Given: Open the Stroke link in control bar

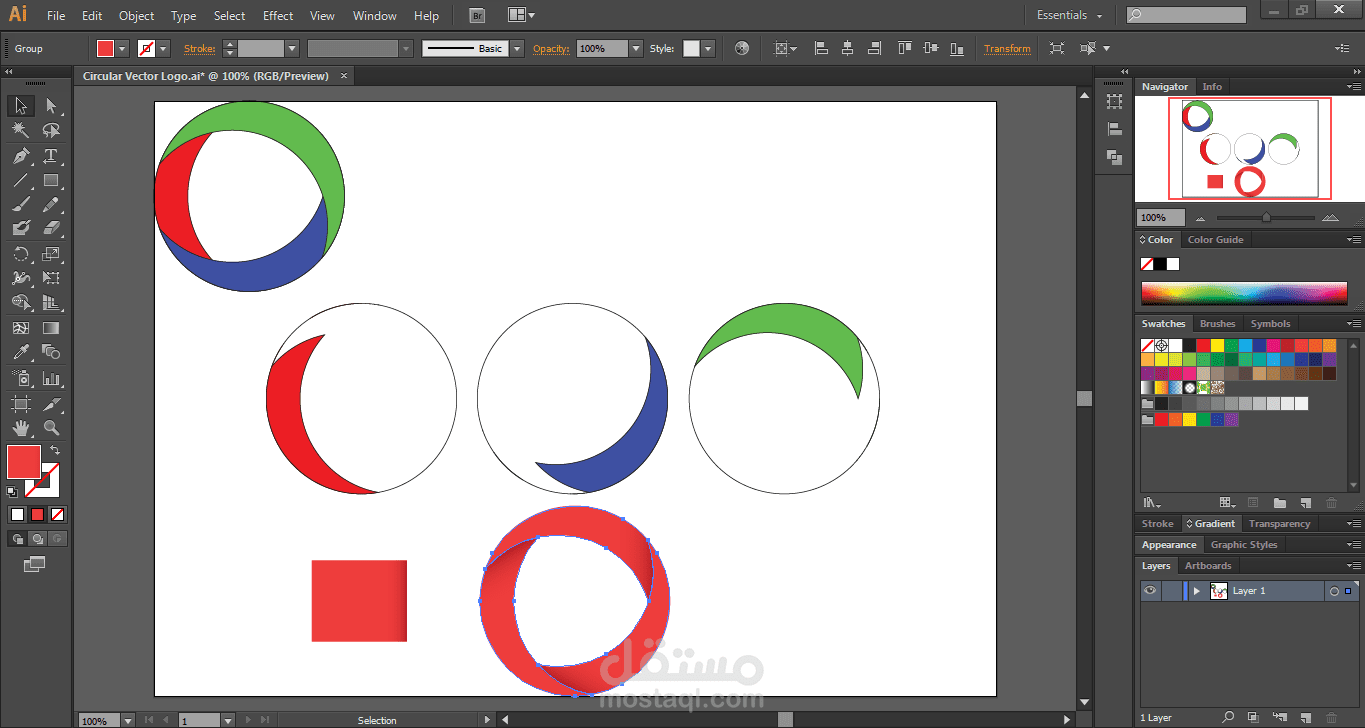Looking at the screenshot, I should [x=200, y=48].
